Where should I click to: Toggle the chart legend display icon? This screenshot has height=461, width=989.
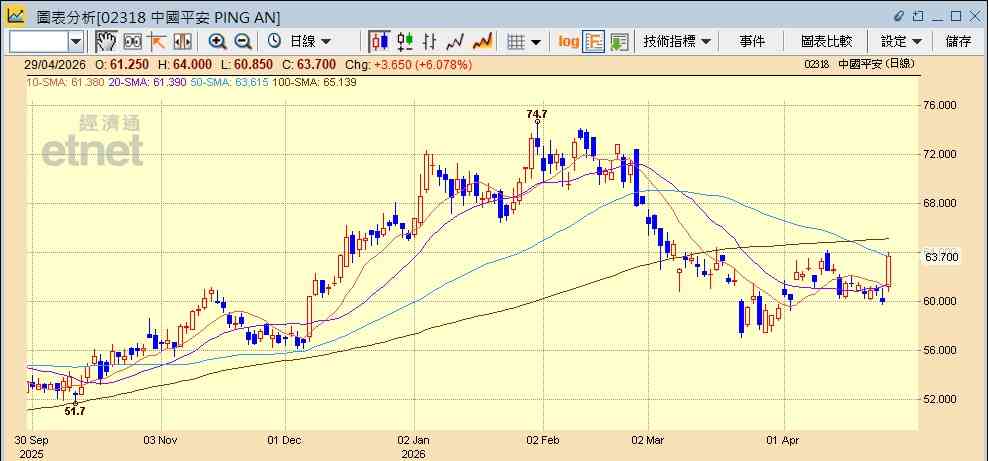[x=594, y=42]
